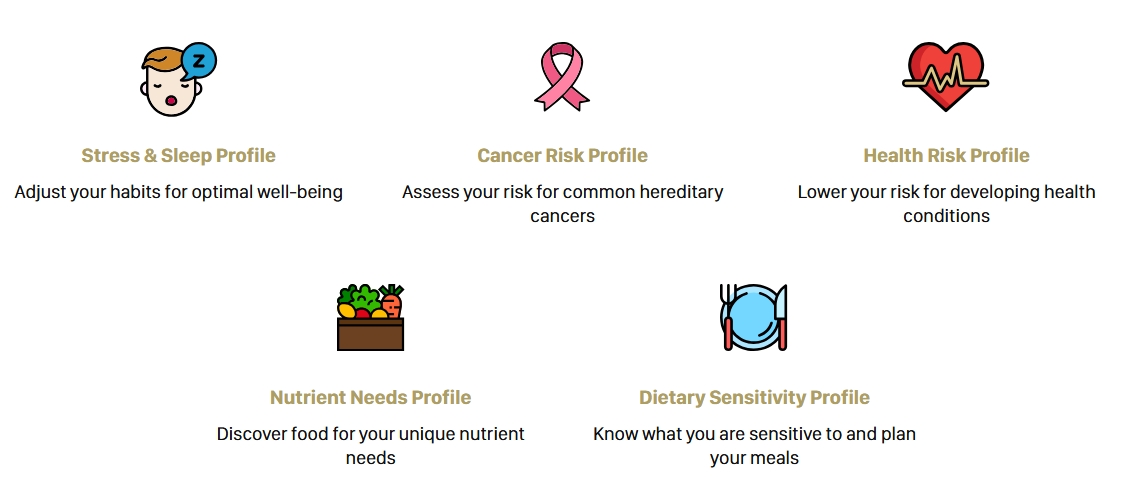Click the red heartbeat heart icon
Screen dimensions: 1123x477
coord(945,77)
